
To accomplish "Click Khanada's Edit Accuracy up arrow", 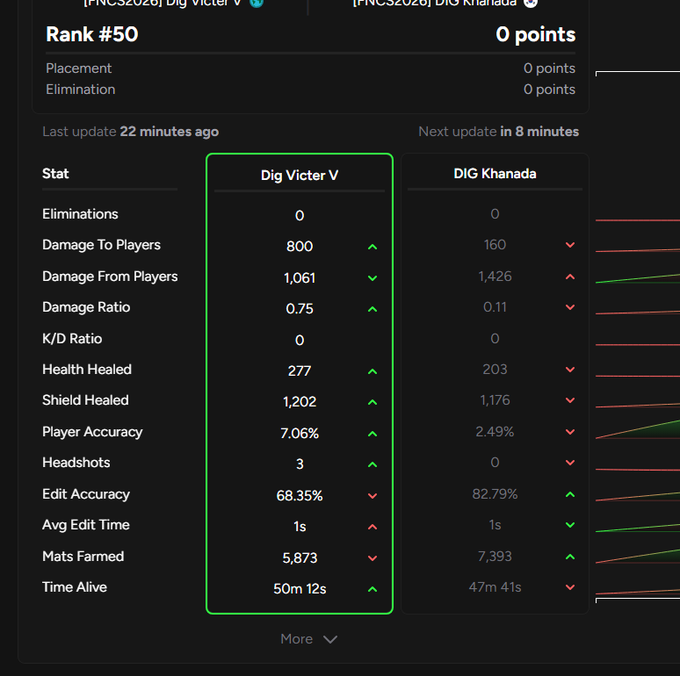I will click(x=570, y=494).
